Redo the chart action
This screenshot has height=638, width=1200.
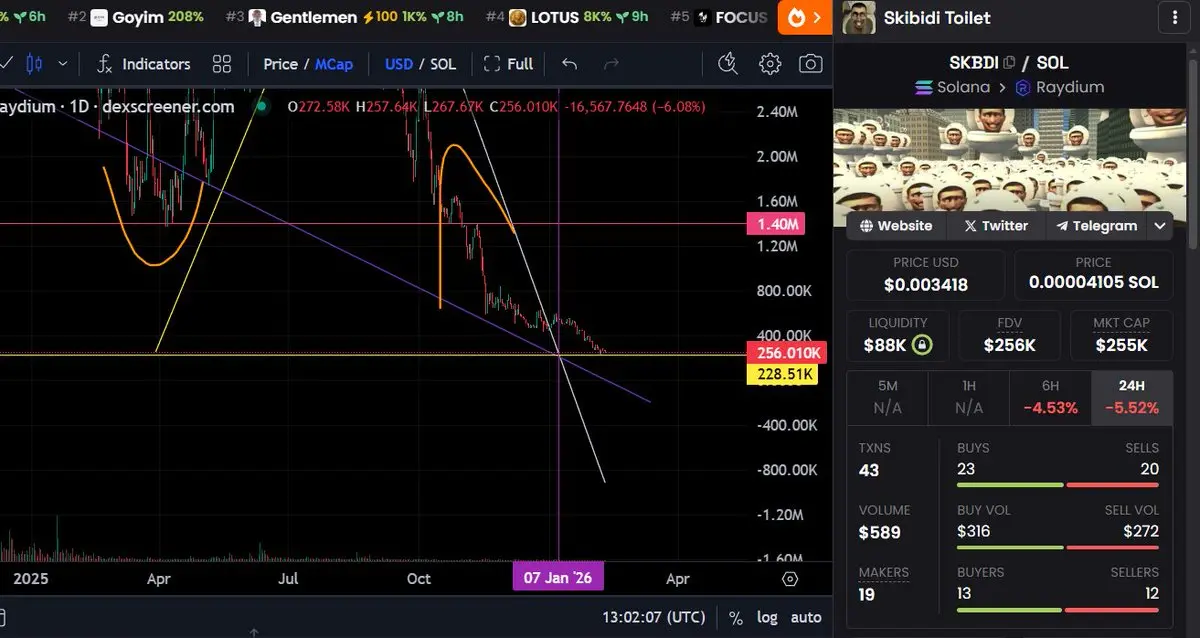pyautogui.click(x=612, y=64)
